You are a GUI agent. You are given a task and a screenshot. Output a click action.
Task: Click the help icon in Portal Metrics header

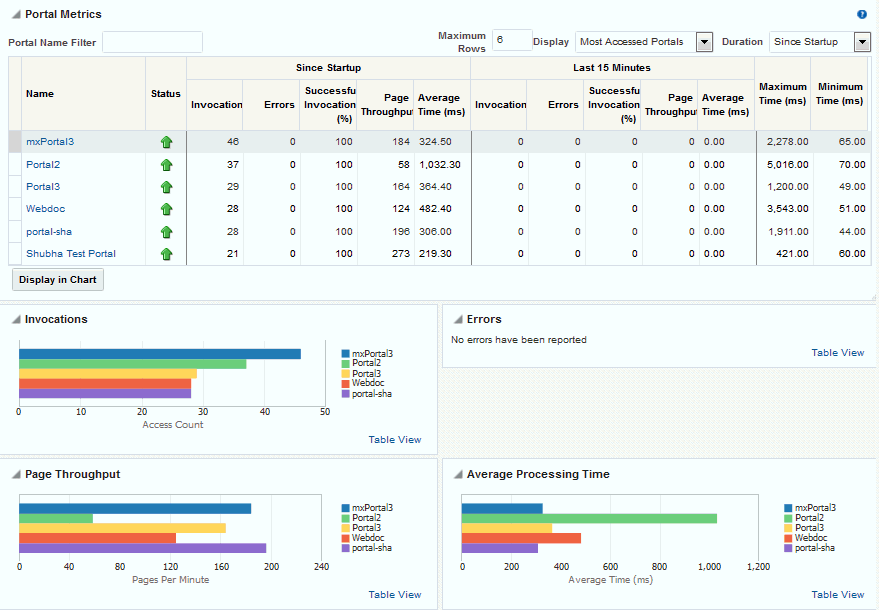(862, 15)
